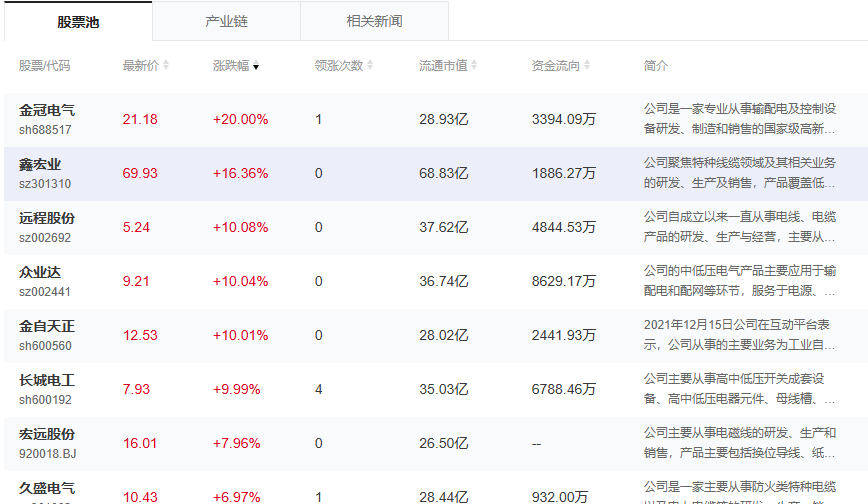Click the 股票/代码 column header
868x504 pixels.
44,65
